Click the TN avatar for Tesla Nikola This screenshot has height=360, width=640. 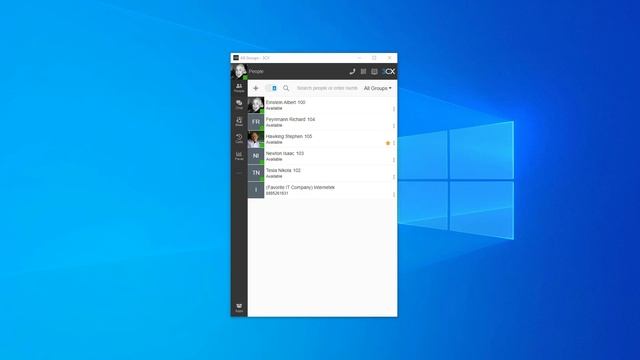pos(256,173)
